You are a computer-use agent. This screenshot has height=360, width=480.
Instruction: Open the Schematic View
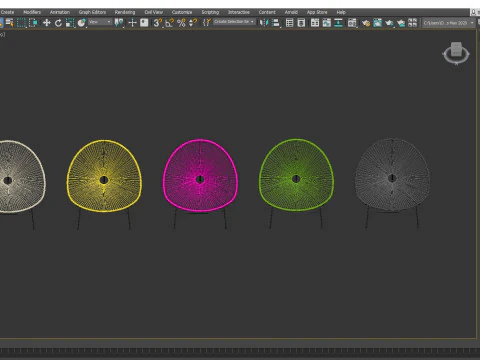tap(338, 23)
